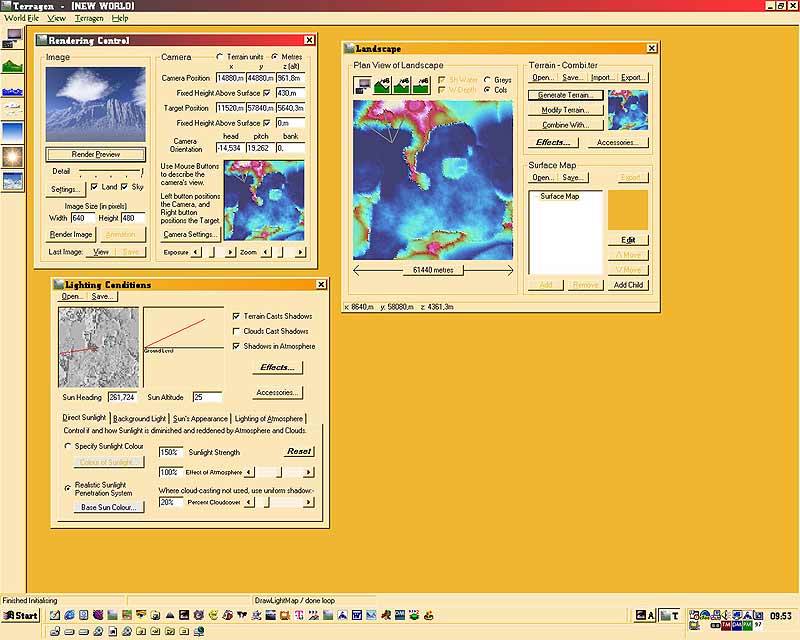Click the Camera Settings button

point(190,234)
